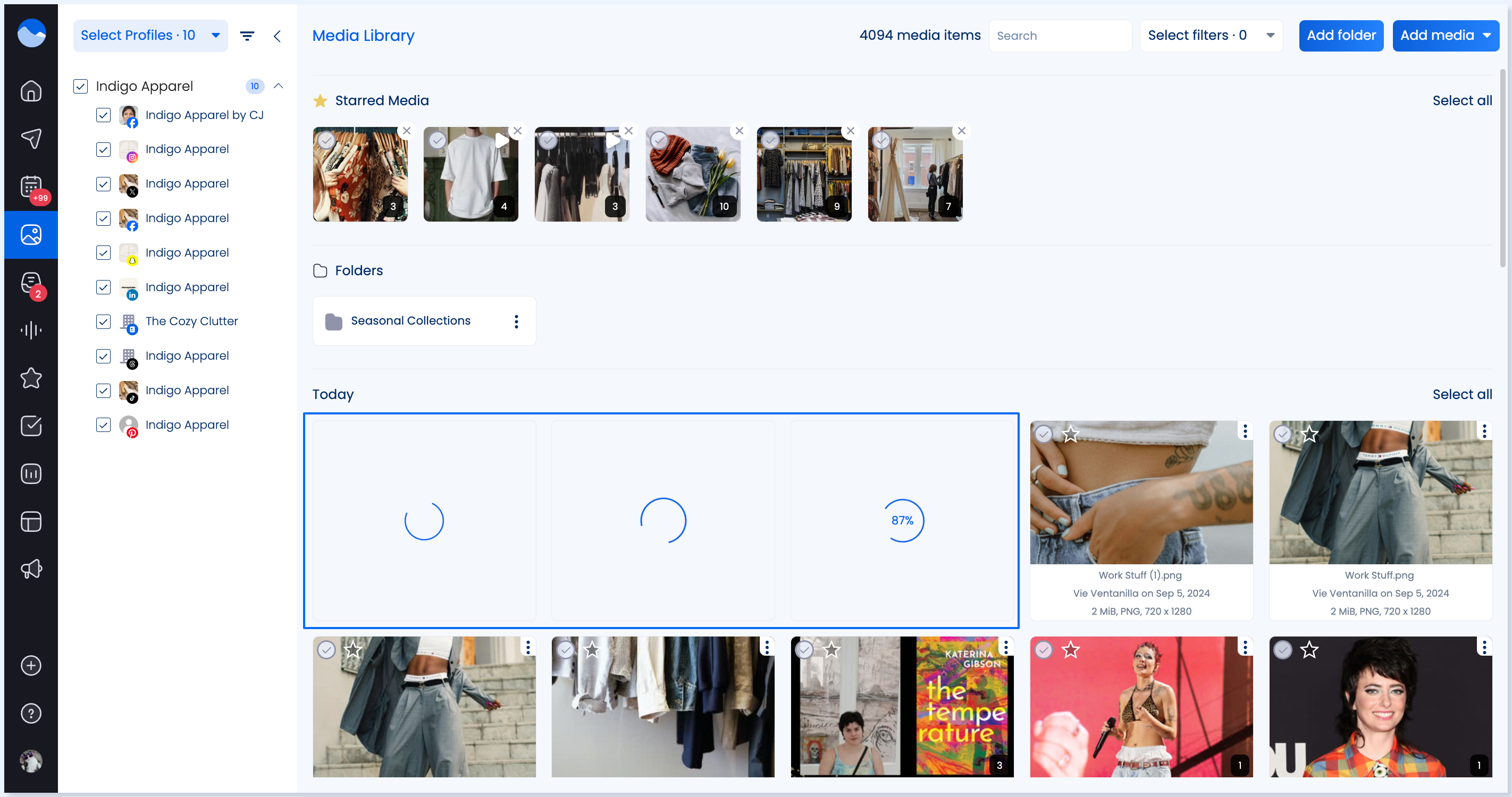The image size is (1512, 797).
Task: Uncheck the Pinterest Indigo Apparel profile
Action: (103, 425)
